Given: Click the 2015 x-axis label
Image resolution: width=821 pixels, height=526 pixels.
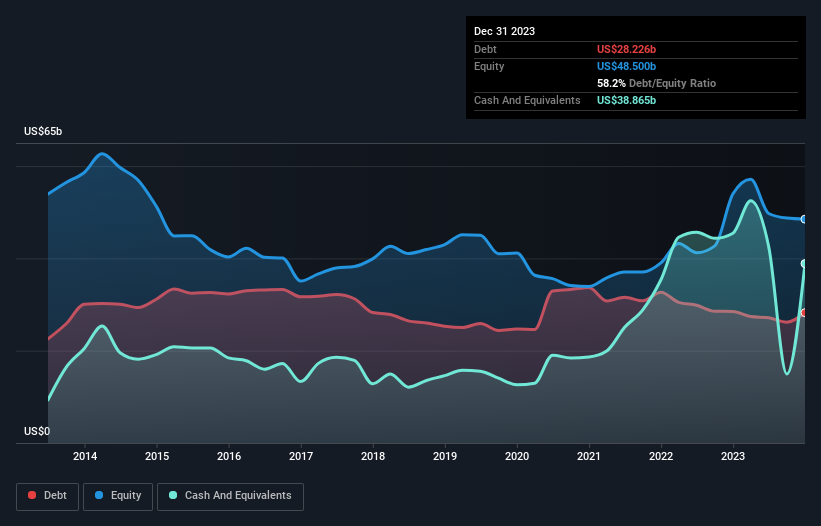Looking at the screenshot, I should 157,456.
